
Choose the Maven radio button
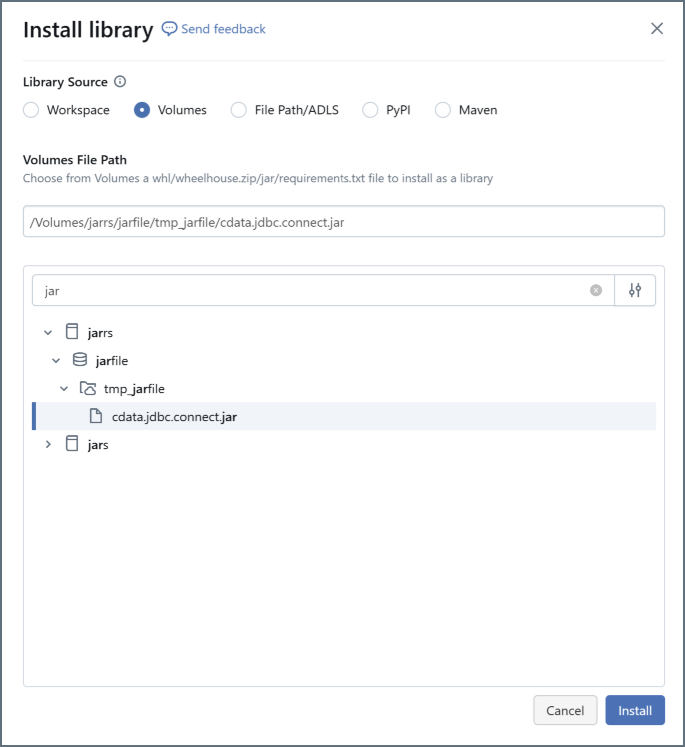click(x=443, y=110)
